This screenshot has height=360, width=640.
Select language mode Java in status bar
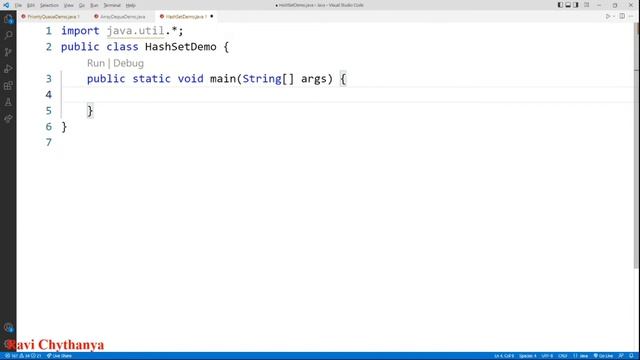[x=581, y=356]
